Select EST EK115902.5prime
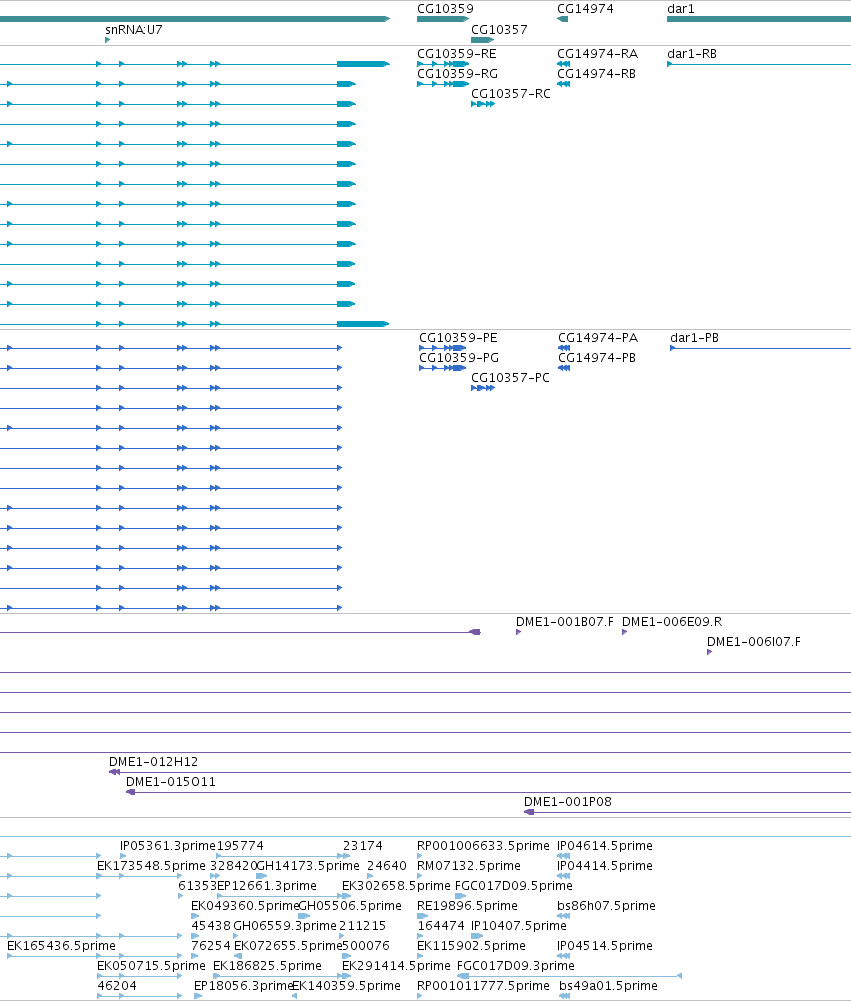Viewport: 851px width, 1001px height. (471, 946)
